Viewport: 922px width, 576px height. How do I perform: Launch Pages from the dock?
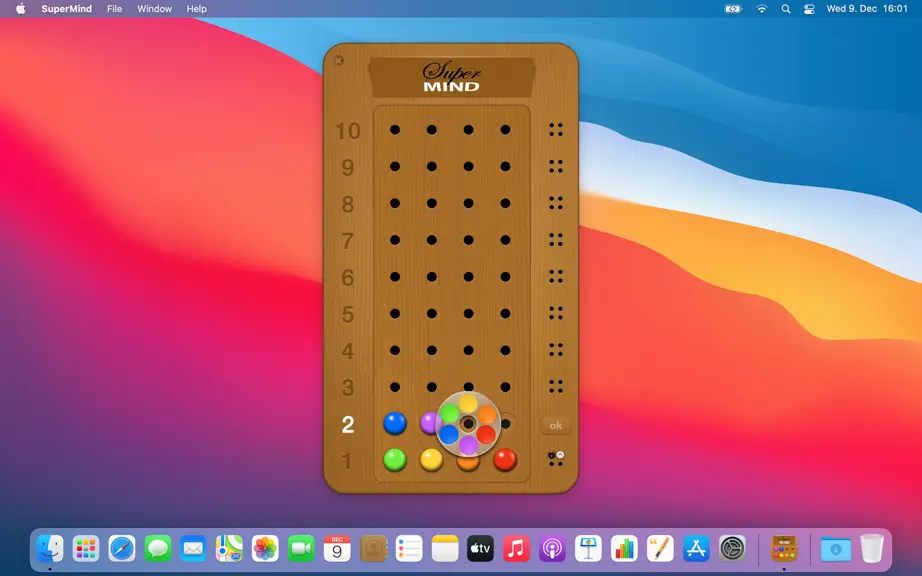pyautogui.click(x=660, y=549)
